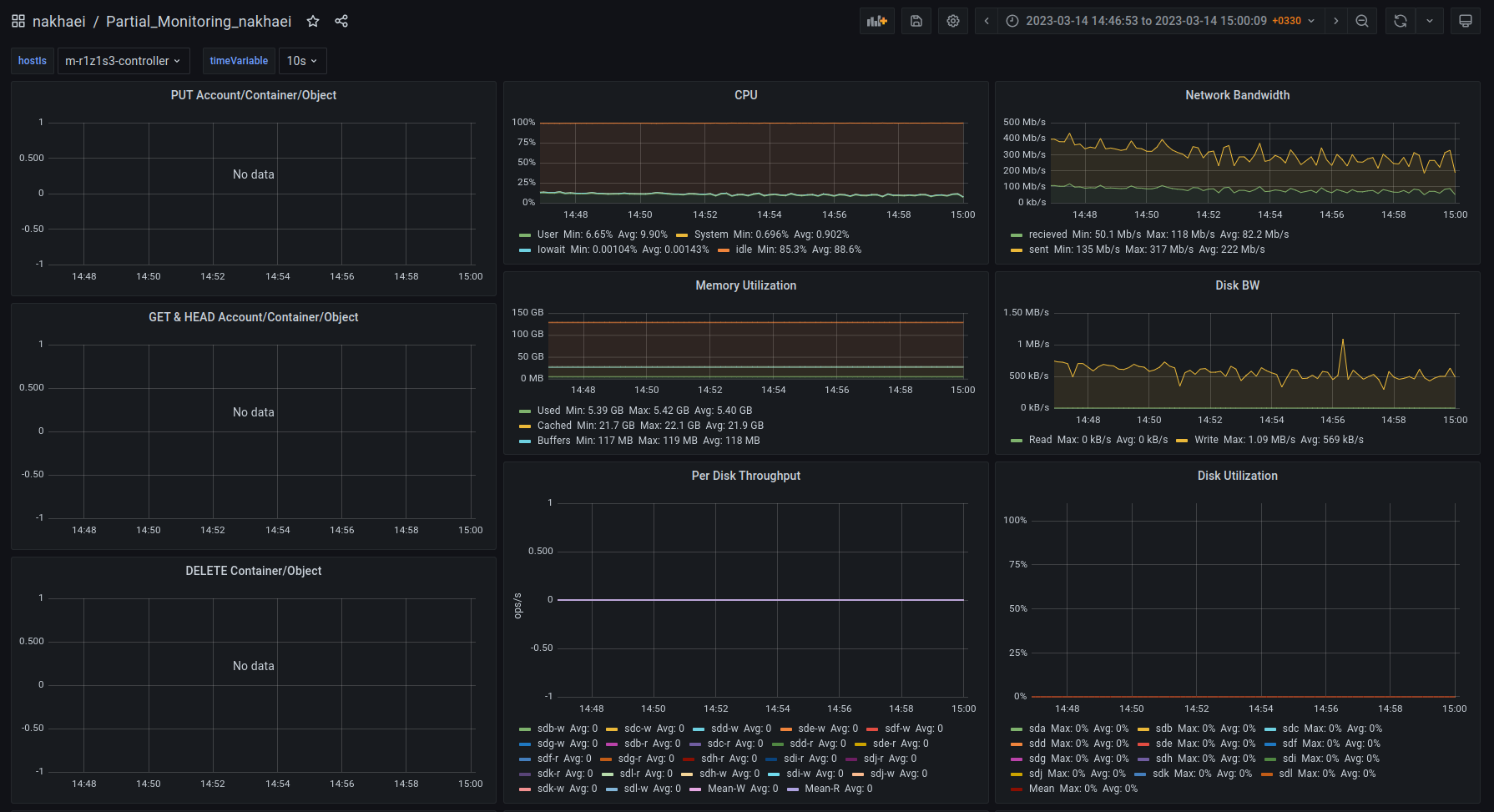This screenshot has width=1494, height=812.
Task: Click the dashboards grid icon
Action: click(x=18, y=21)
